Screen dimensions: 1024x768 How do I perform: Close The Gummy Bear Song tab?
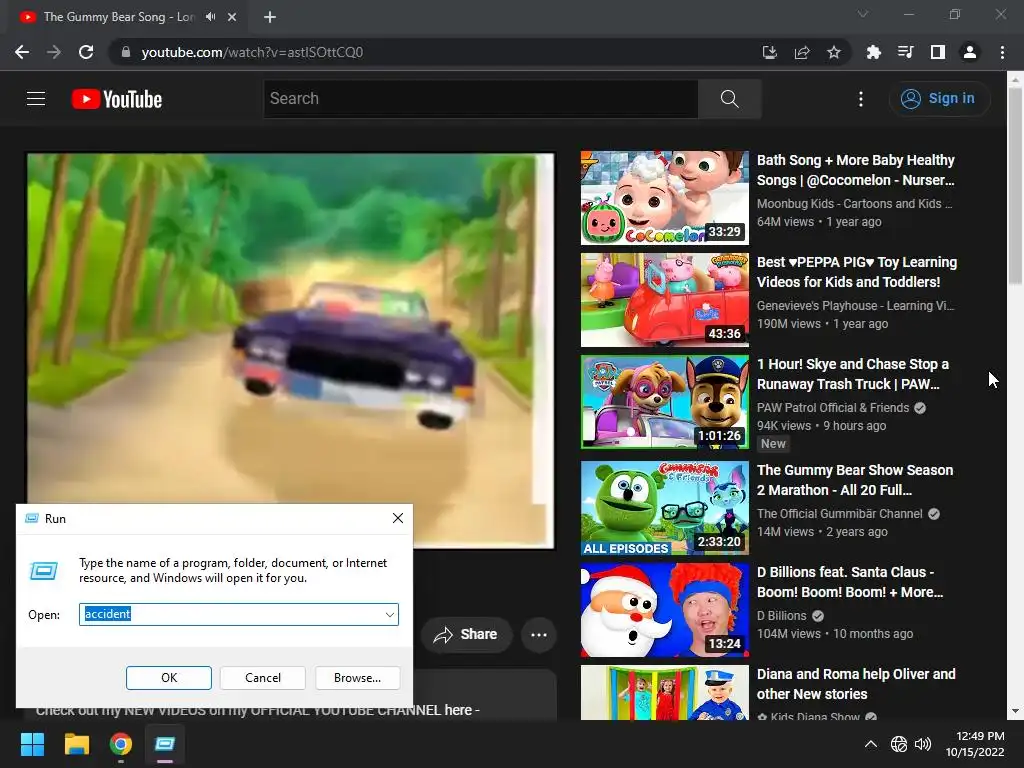(232, 17)
